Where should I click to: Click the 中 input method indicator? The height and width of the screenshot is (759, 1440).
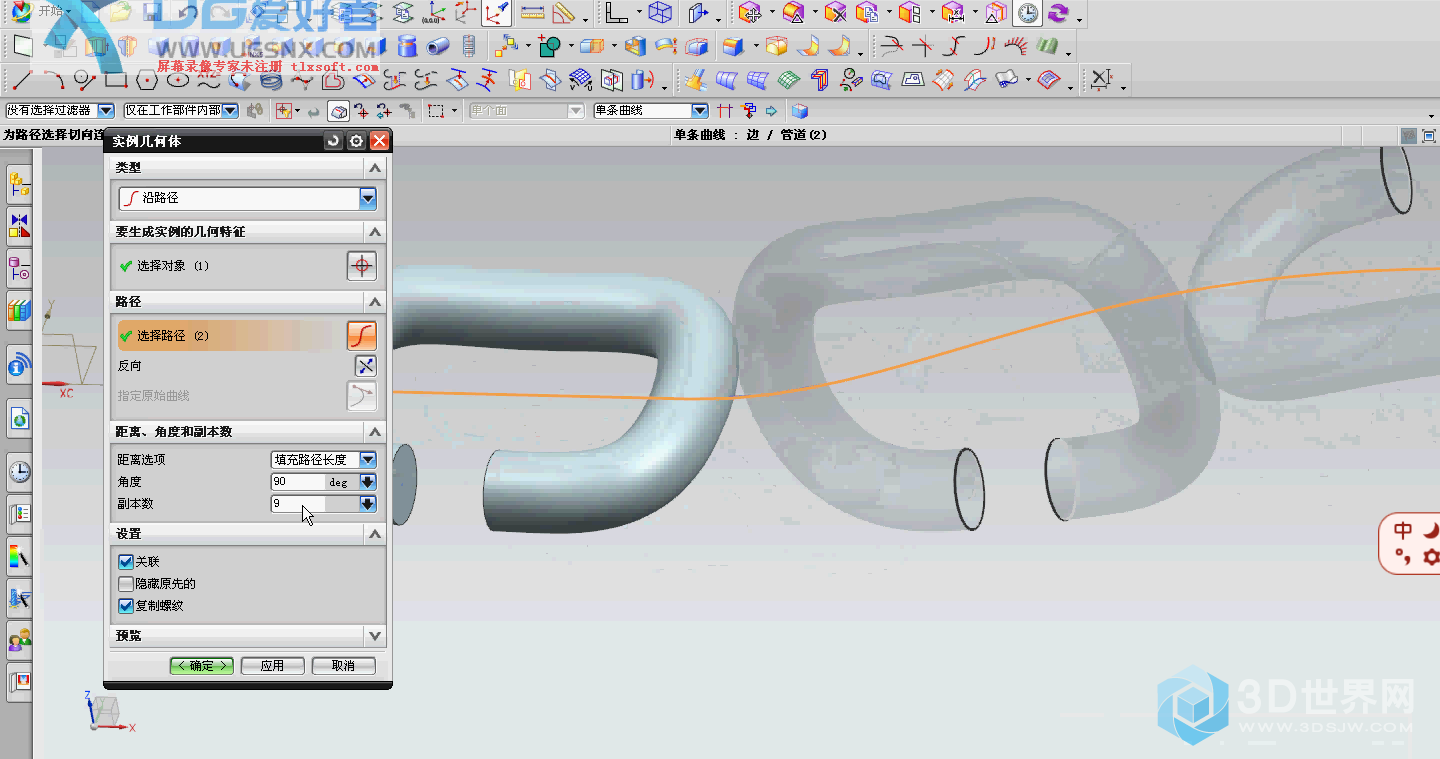click(x=1403, y=530)
